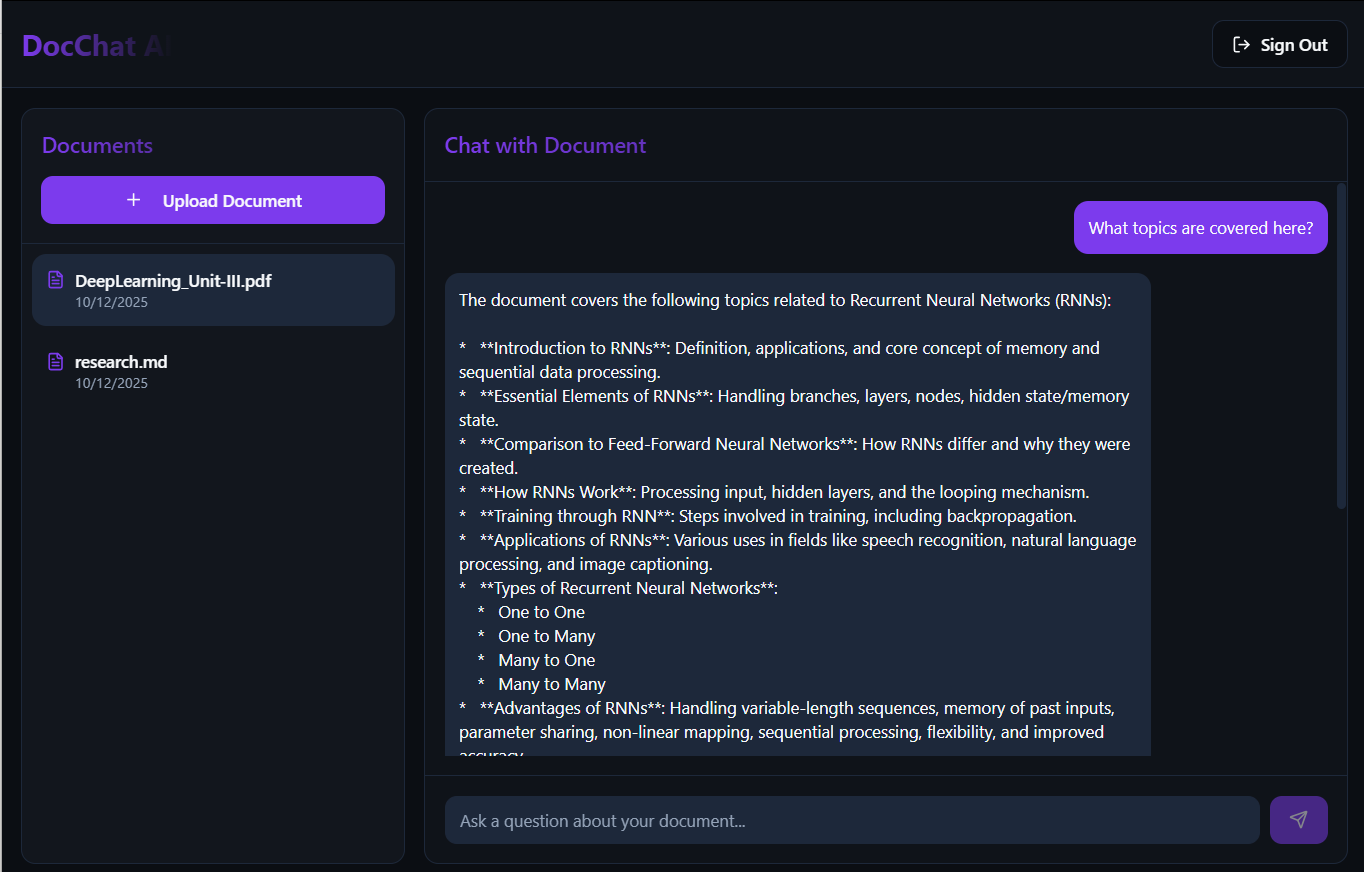The width and height of the screenshot is (1364, 872).
Task: Click the Upload Document button
Action: point(213,200)
